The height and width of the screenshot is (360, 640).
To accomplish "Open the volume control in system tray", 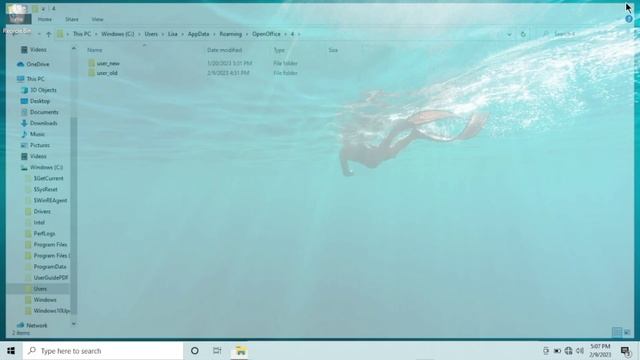I will point(580,351).
